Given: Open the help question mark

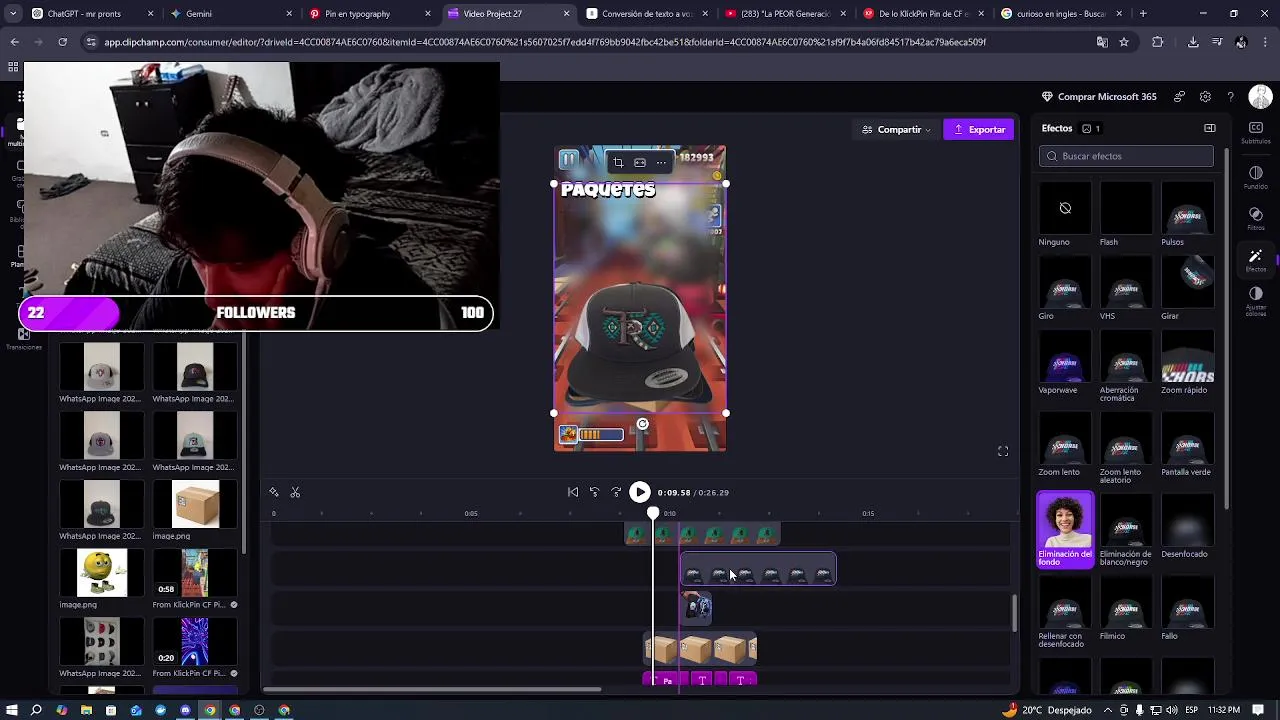Looking at the screenshot, I should (x=1230, y=97).
